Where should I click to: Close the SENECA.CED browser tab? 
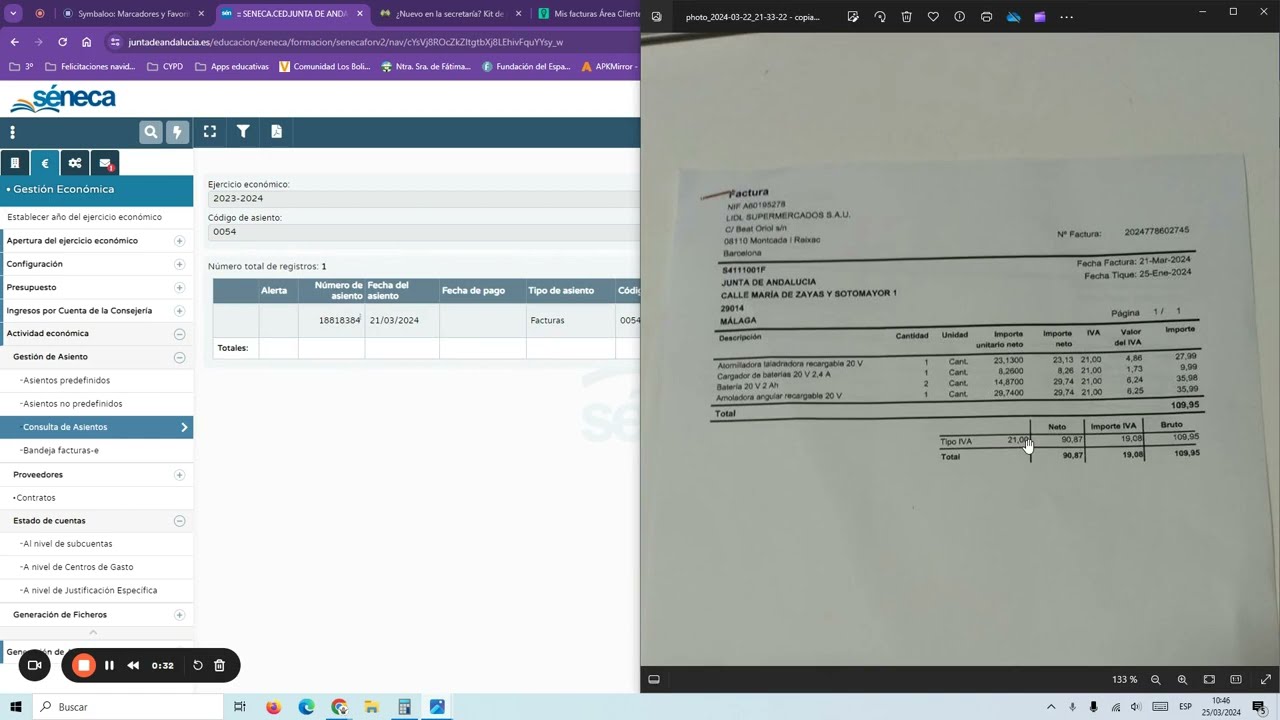[x=359, y=14]
